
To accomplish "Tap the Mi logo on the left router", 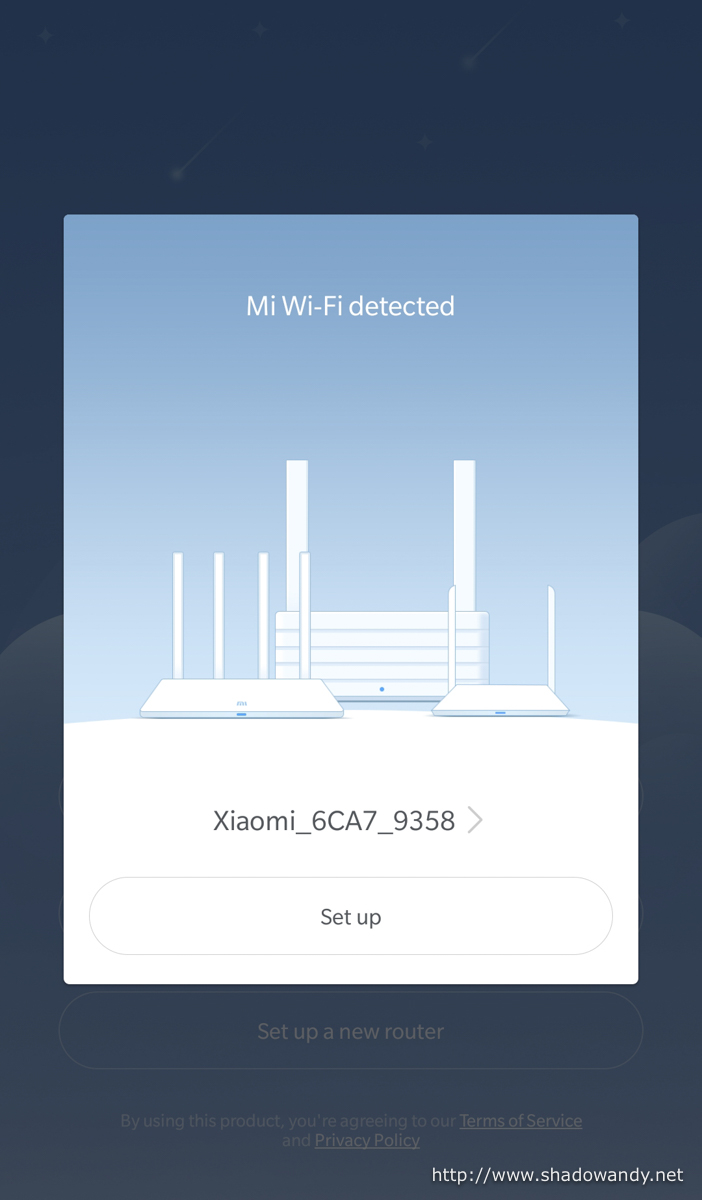I will pos(241,704).
